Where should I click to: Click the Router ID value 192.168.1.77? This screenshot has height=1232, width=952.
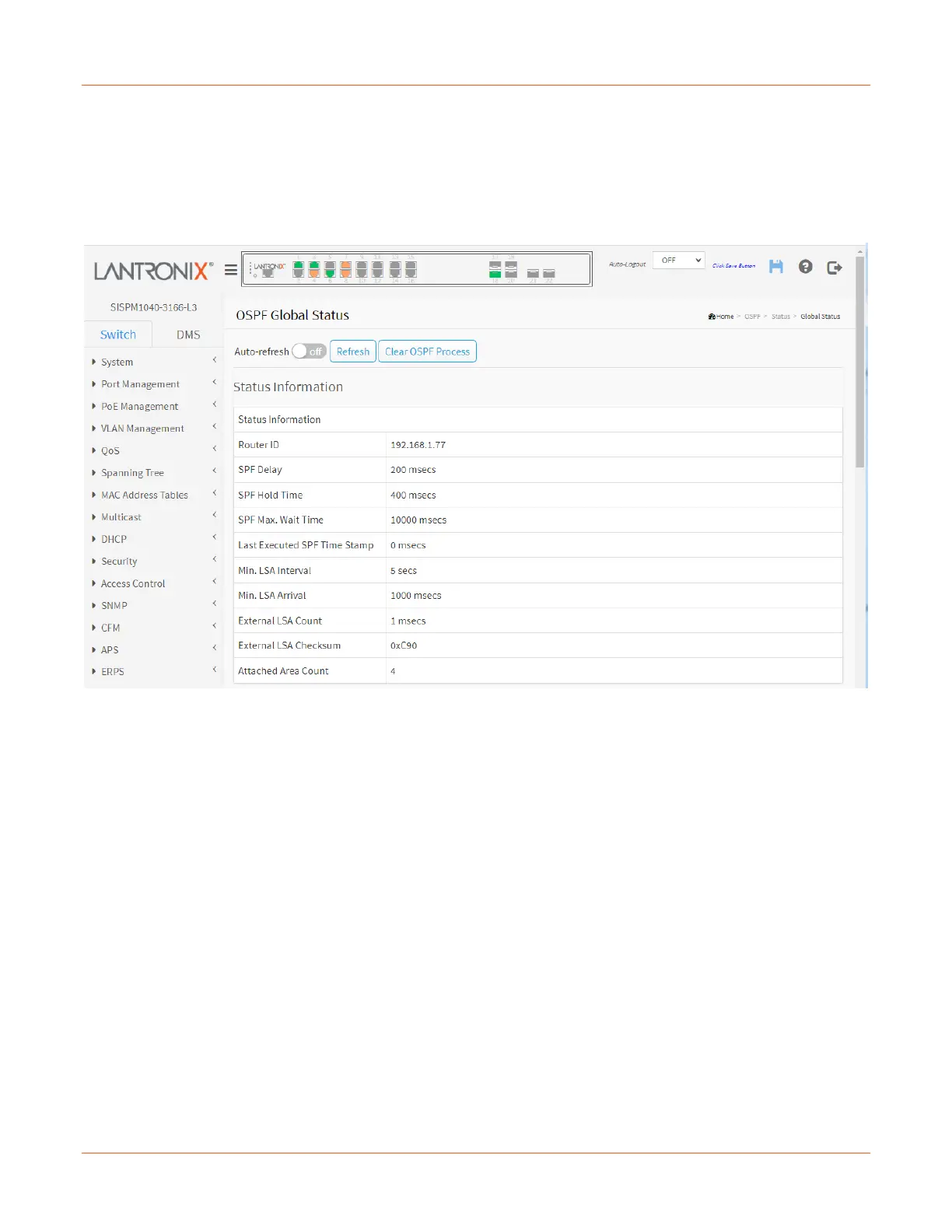point(418,445)
